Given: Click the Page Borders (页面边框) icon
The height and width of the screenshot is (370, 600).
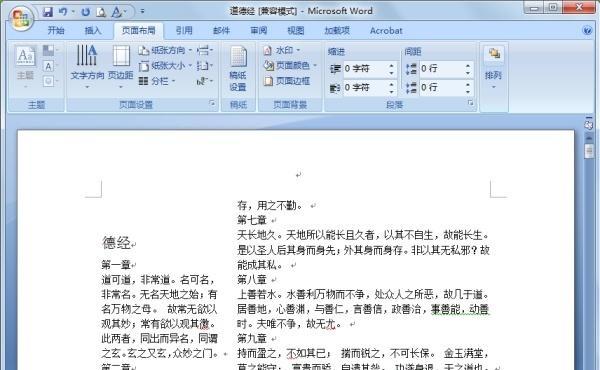Looking at the screenshot, I should (x=287, y=81).
